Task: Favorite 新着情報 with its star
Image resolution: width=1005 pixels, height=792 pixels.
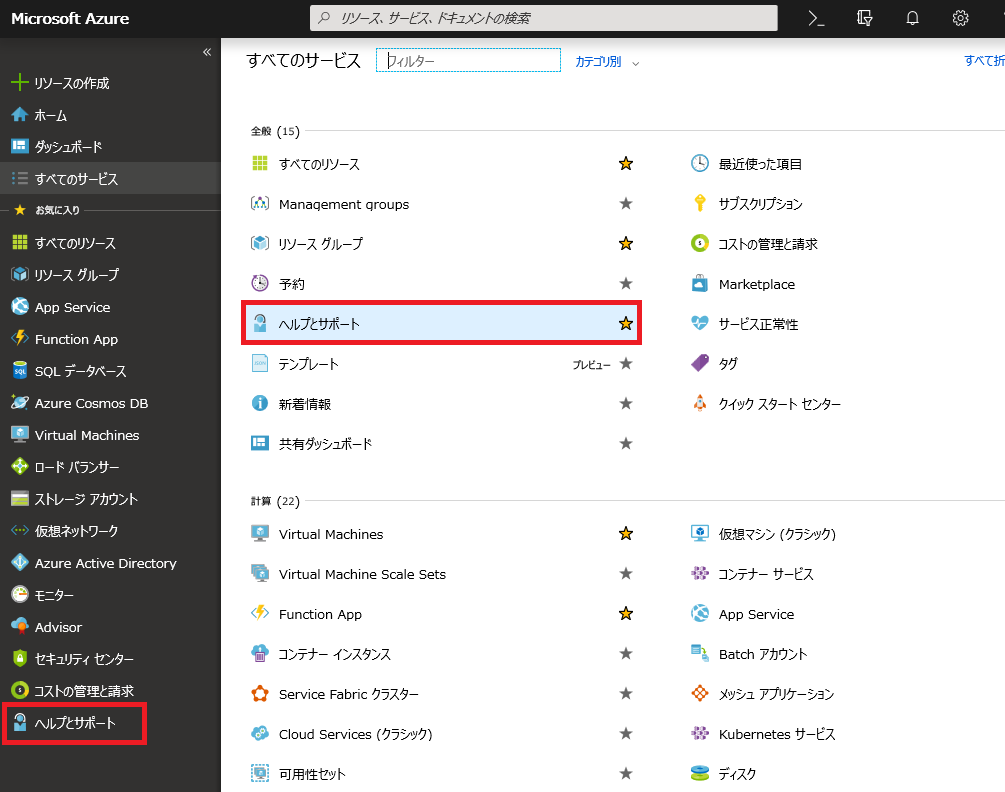Action: coord(626,404)
